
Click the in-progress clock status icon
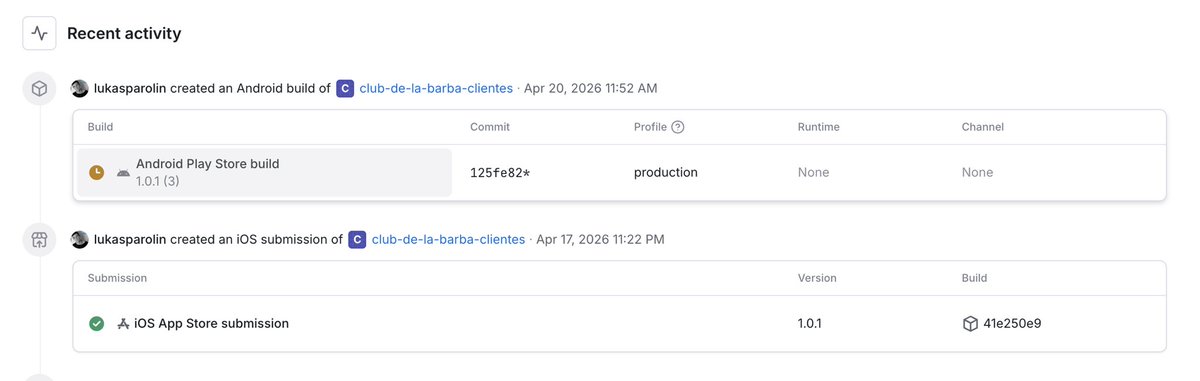(97, 172)
